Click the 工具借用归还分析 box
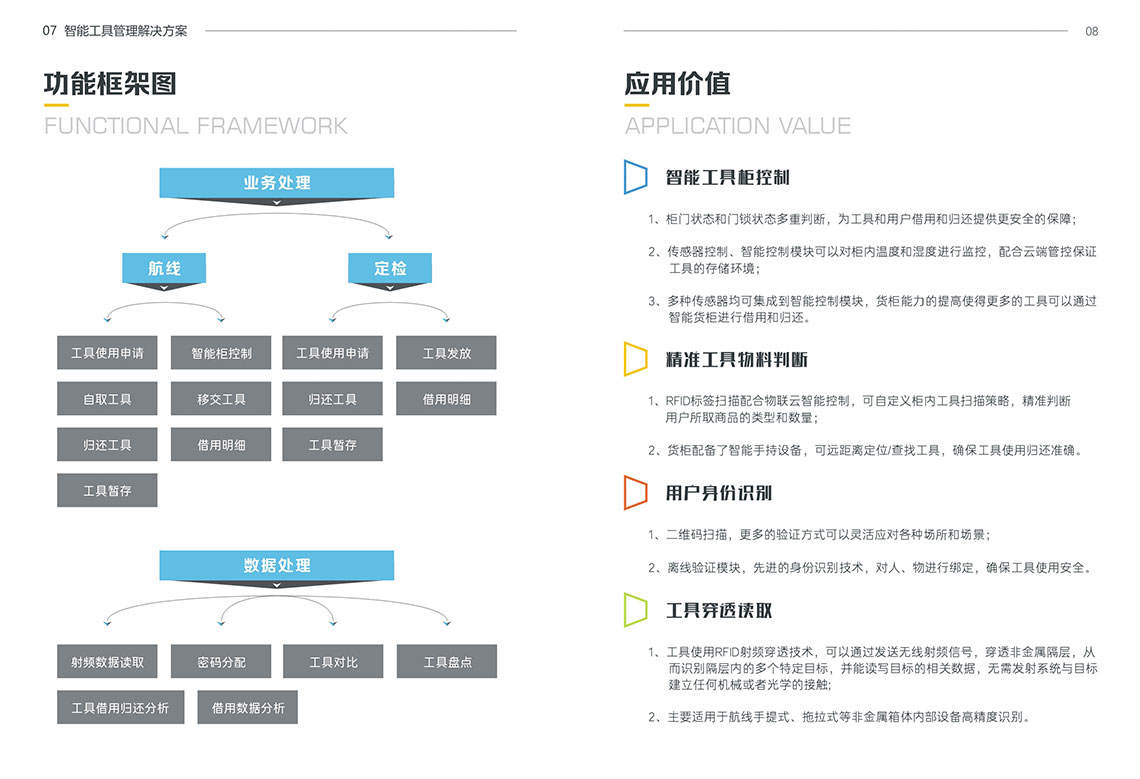1140x779 pixels. click(120, 708)
